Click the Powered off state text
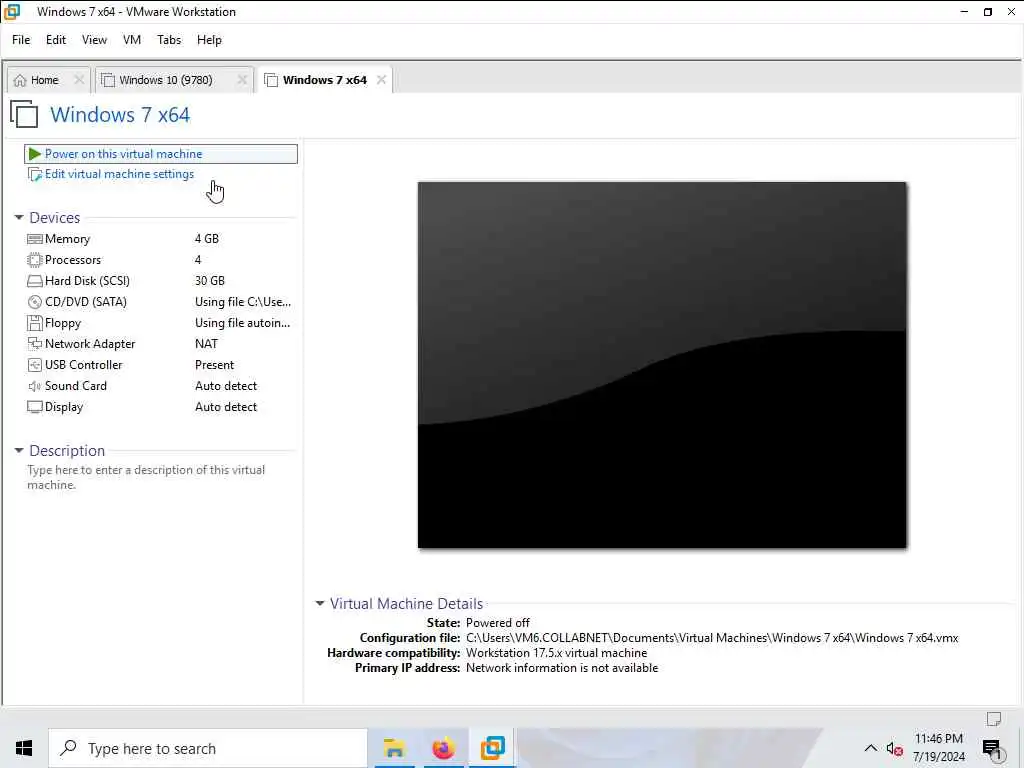The width and height of the screenshot is (1024, 768). pos(498,623)
